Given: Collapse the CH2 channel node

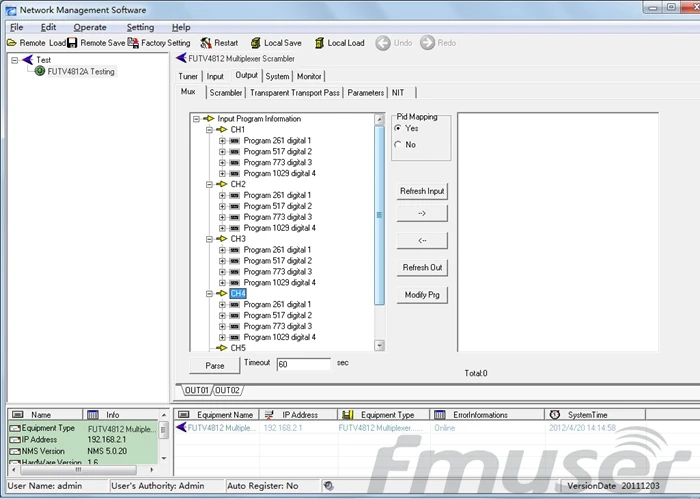Looking at the screenshot, I should (x=209, y=184).
